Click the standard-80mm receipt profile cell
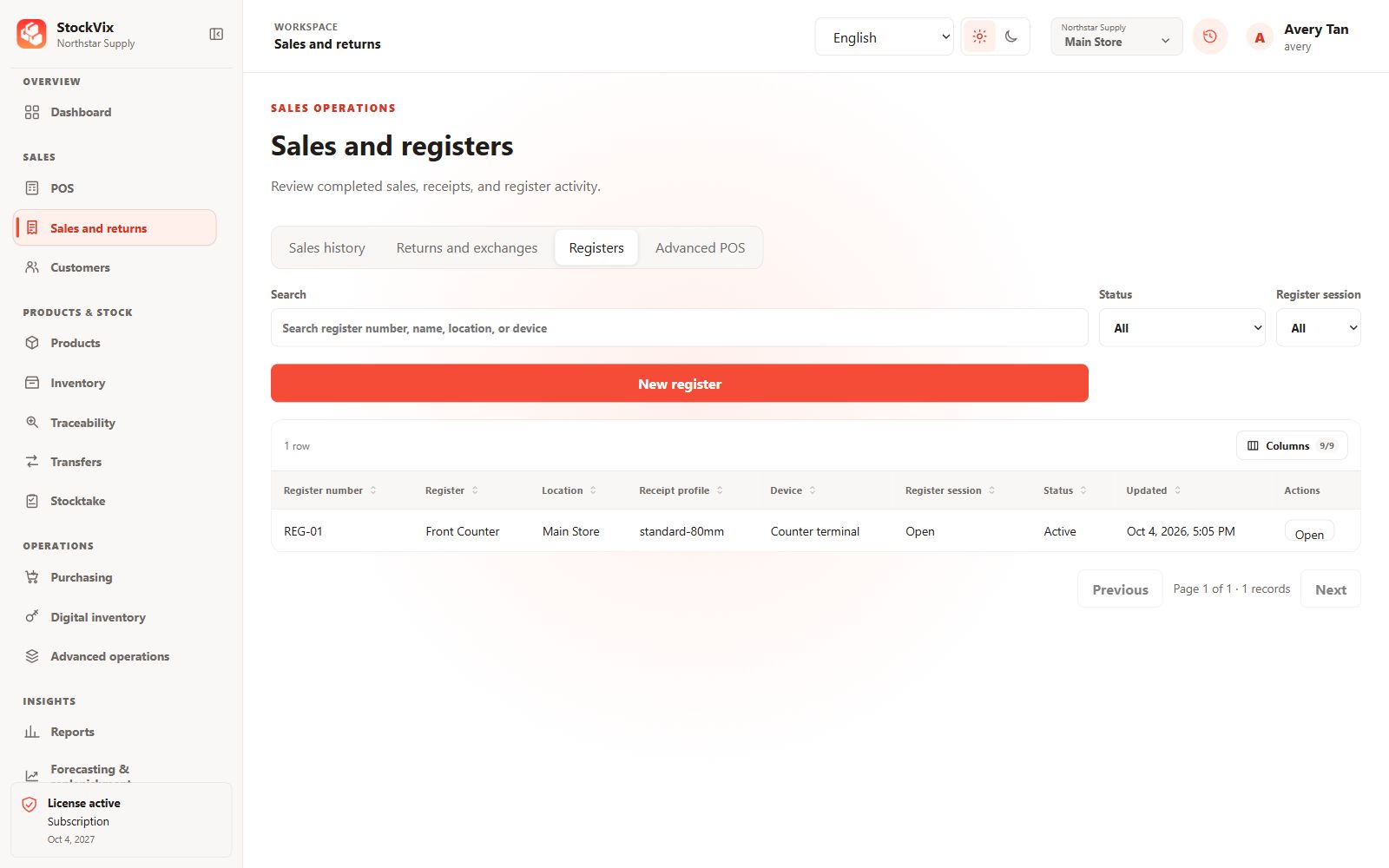The image size is (1389, 868). click(x=681, y=531)
